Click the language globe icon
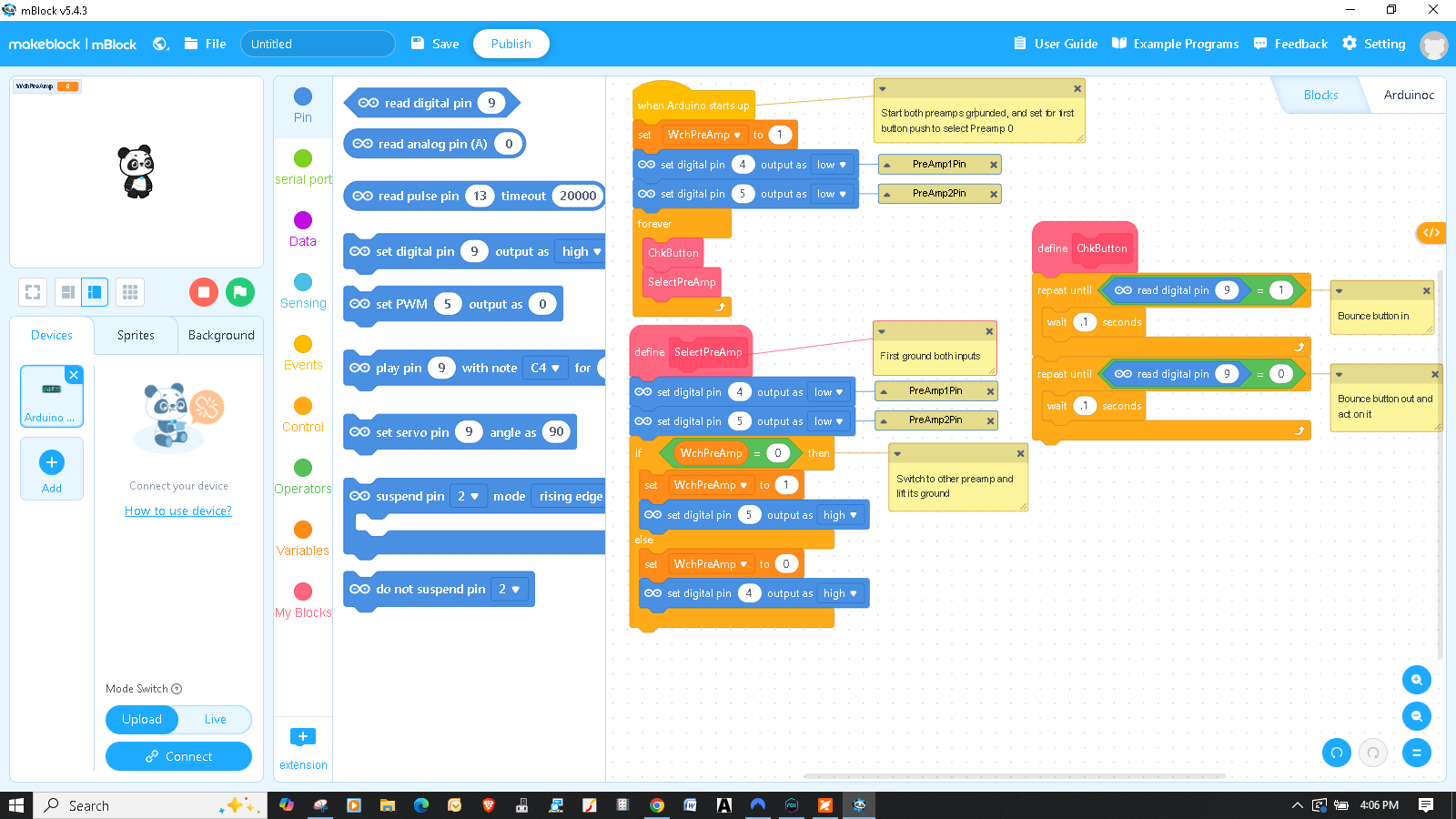This screenshot has width=1456, height=819. (160, 44)
